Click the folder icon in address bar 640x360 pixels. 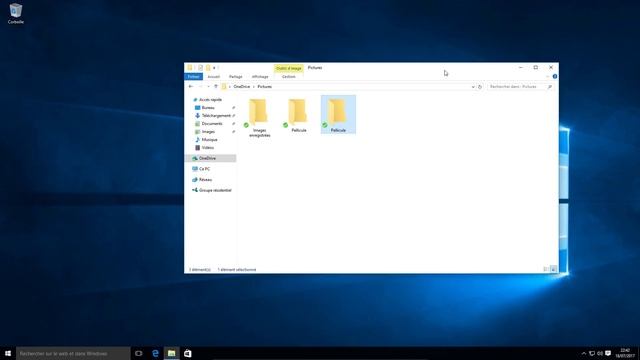pos(224,87)
